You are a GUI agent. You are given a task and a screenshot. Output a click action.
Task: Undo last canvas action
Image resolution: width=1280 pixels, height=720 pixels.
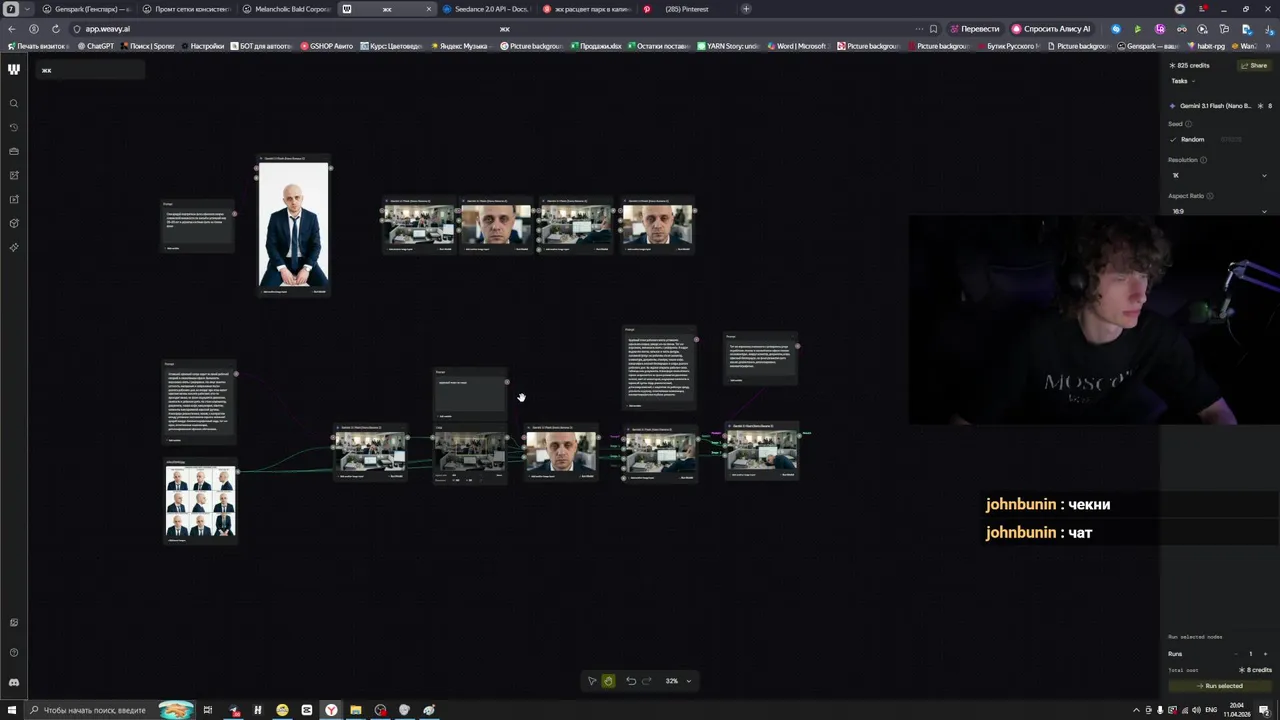tap(631, 681)
